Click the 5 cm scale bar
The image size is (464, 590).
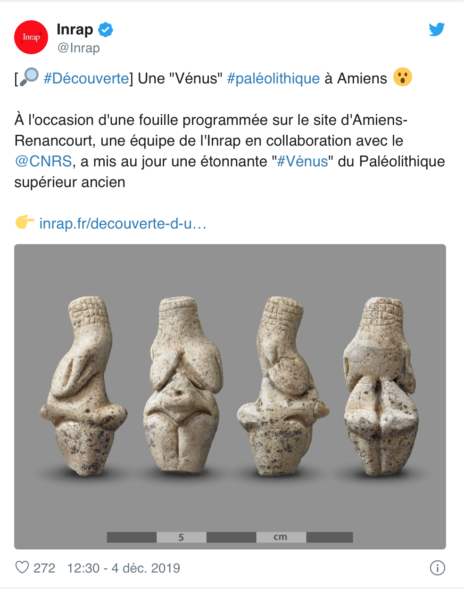pos(230,537)
